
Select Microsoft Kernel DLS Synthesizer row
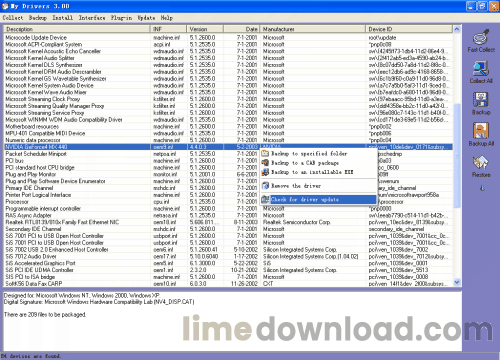pos(228,65)
